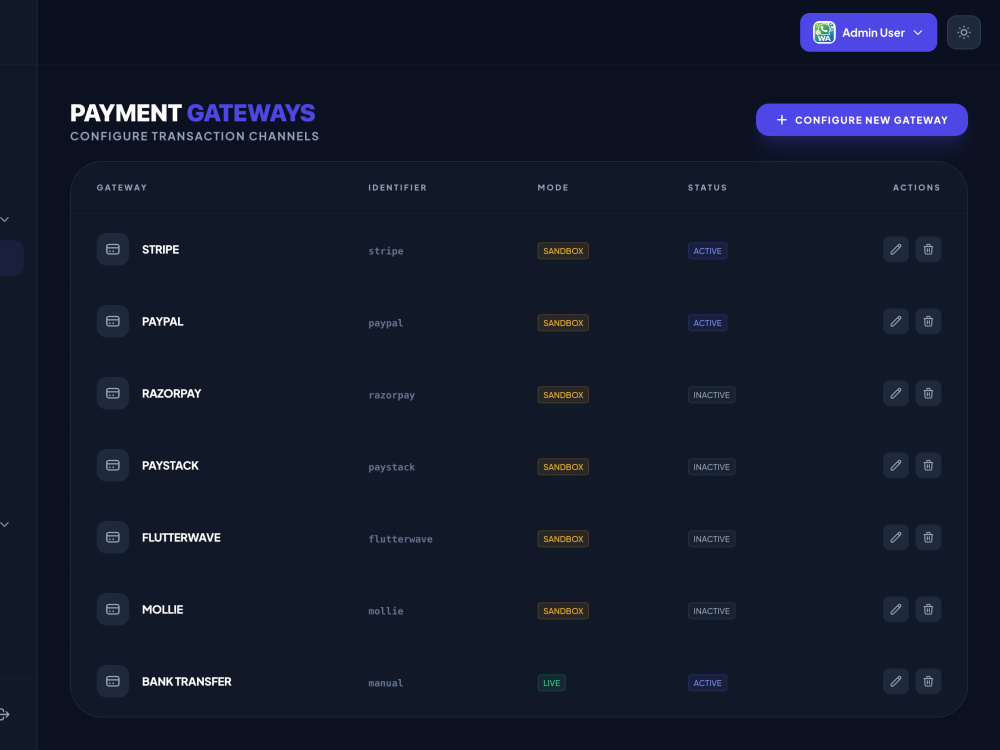Screen dimensions: 1000x750
Task: Delete the Razorpay gateway
Action: pos(928,393)
